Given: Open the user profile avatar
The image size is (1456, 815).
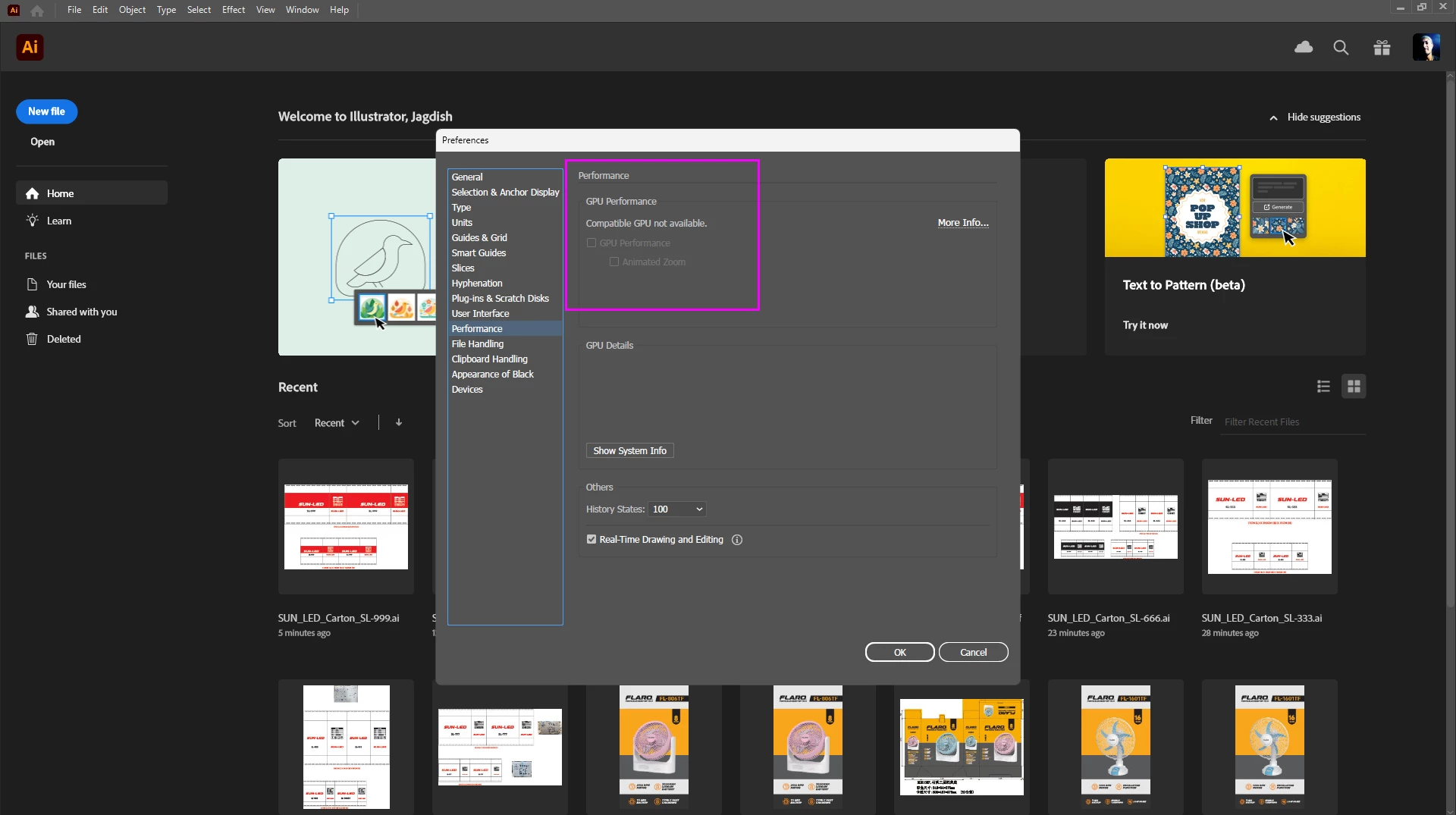Looking at the screenshot, I should [1426, 47].
